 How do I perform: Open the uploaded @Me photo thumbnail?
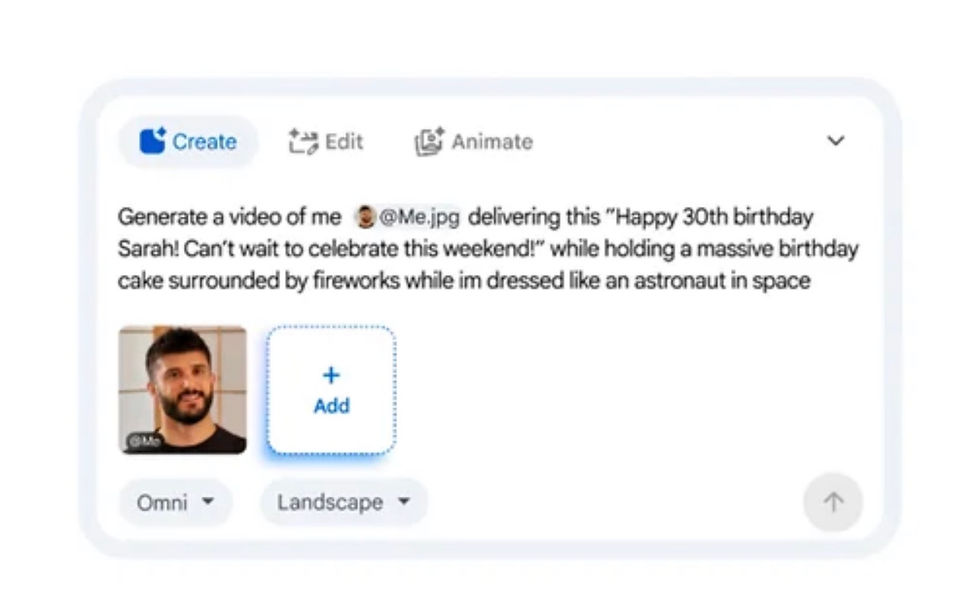click(x=182, y=390)
